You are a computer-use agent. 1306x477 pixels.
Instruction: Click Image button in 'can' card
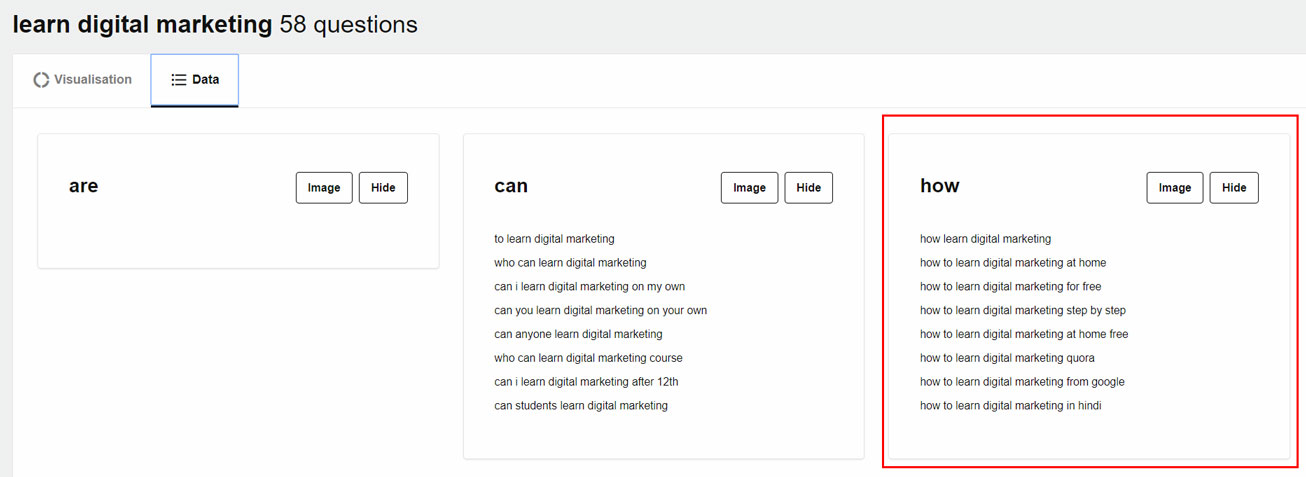click(x=749, y=188)
